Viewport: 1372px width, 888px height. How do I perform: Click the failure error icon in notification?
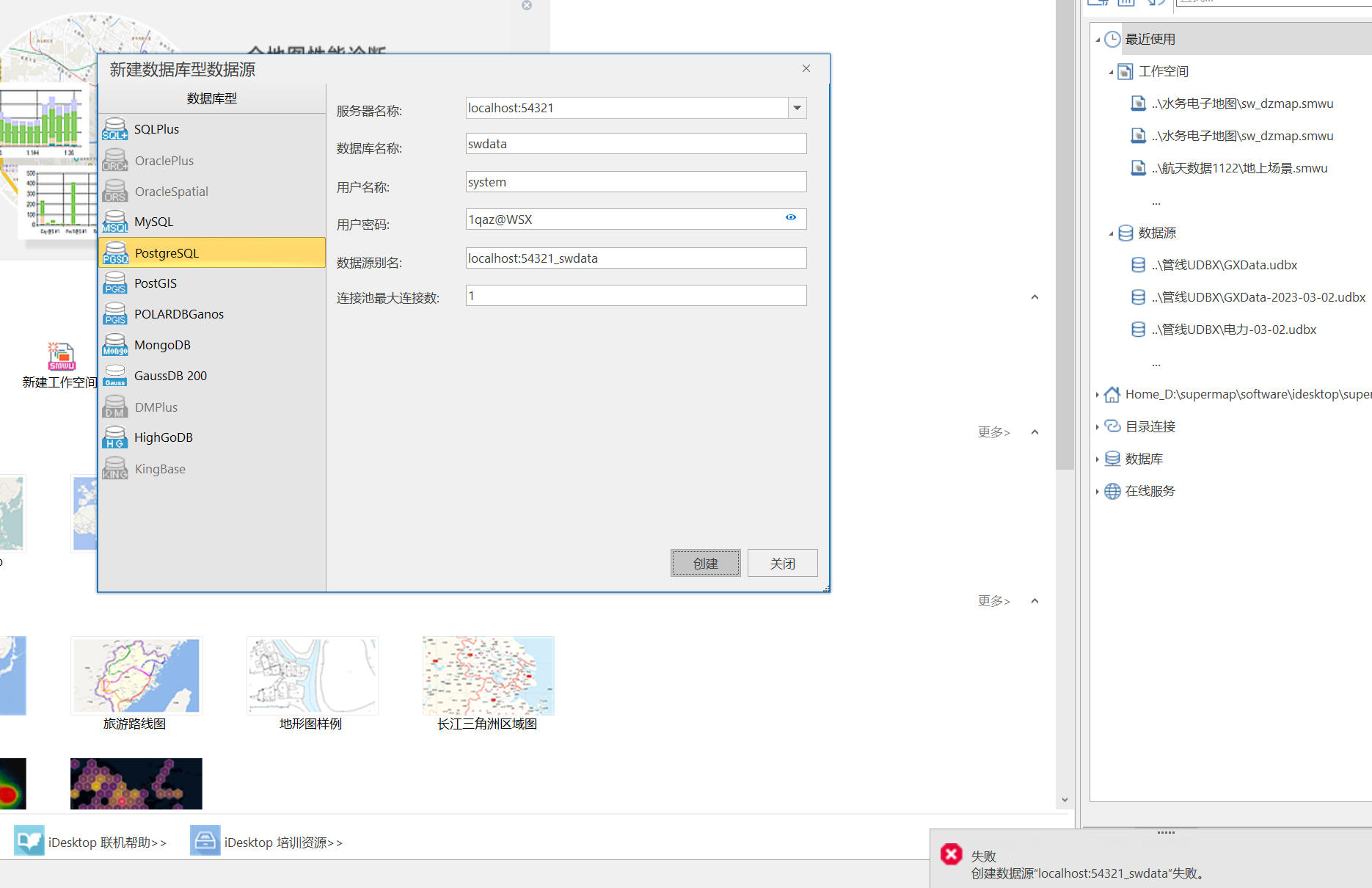pyautogui.click(x=952, y=854)
